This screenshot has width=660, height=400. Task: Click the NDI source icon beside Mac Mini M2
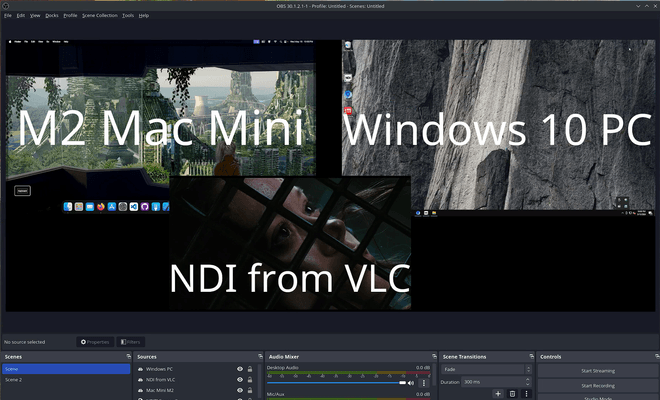[x=141, y=390]
